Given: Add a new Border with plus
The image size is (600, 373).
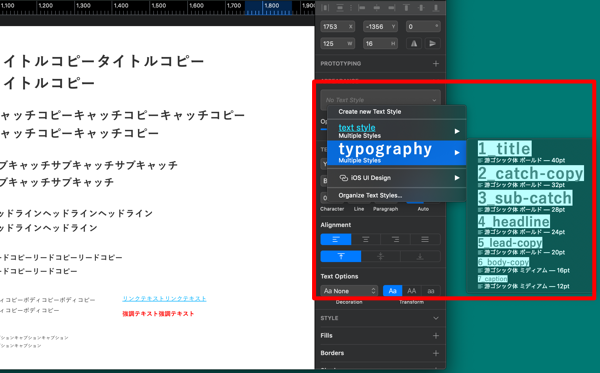Looking at the screenshot, I should 436,353.
